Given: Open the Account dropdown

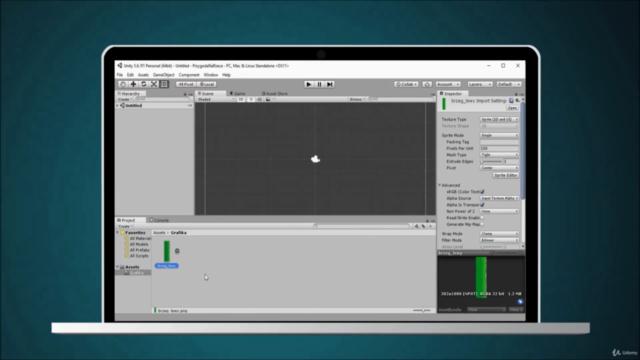Looking at the screenshot, I should click(448, 84).
